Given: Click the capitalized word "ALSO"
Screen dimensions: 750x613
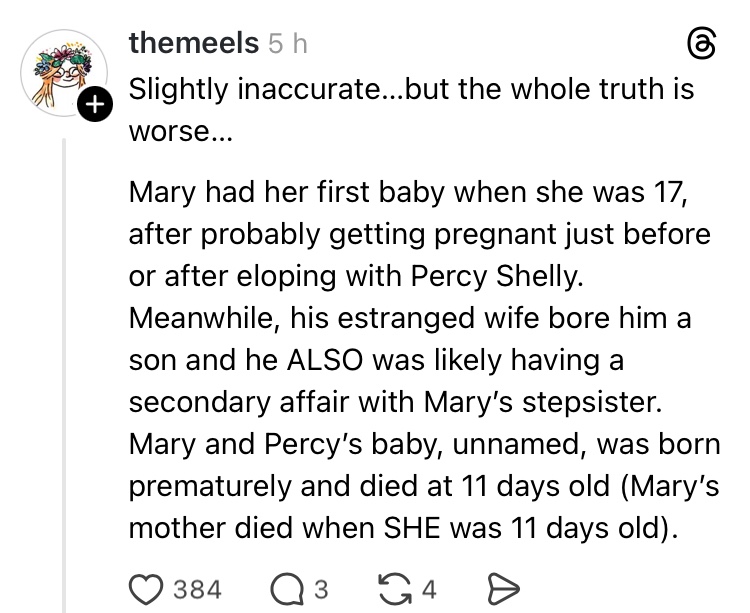Looking at the screenshot, I should pos(322,359).
